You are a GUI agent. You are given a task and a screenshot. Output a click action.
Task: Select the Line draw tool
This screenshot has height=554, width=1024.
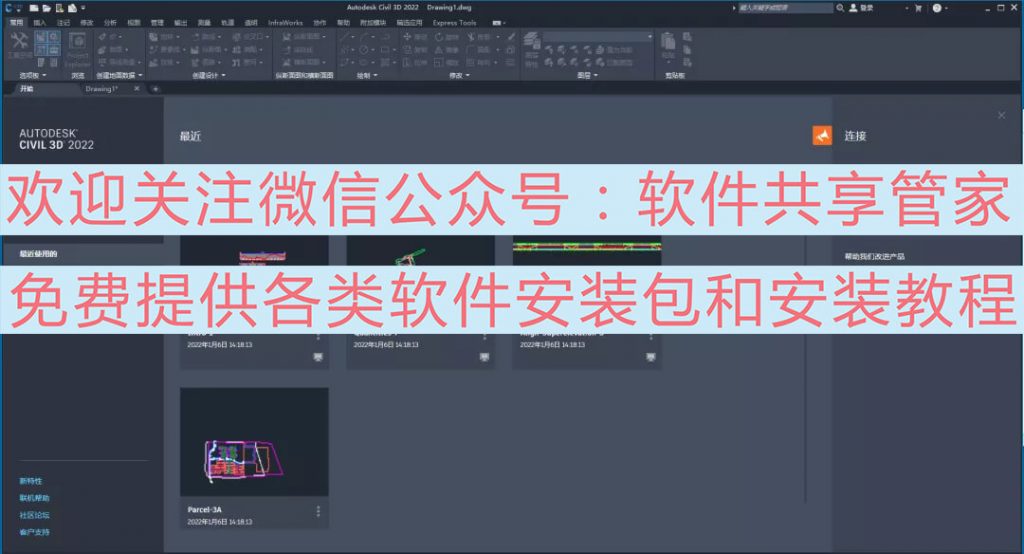tap(345, 37)
